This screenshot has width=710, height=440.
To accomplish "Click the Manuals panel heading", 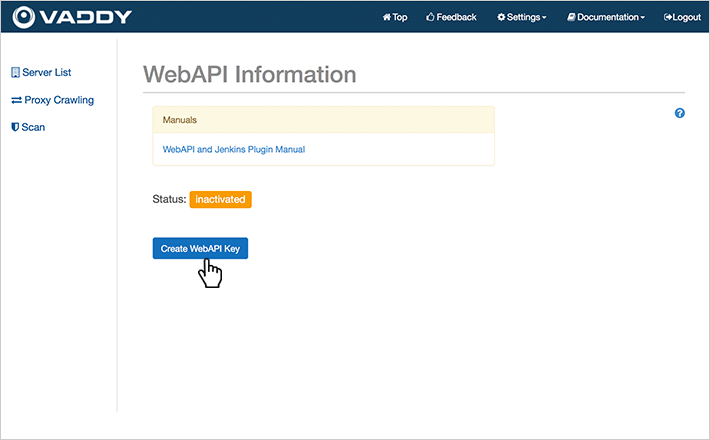I will (323, 120).
